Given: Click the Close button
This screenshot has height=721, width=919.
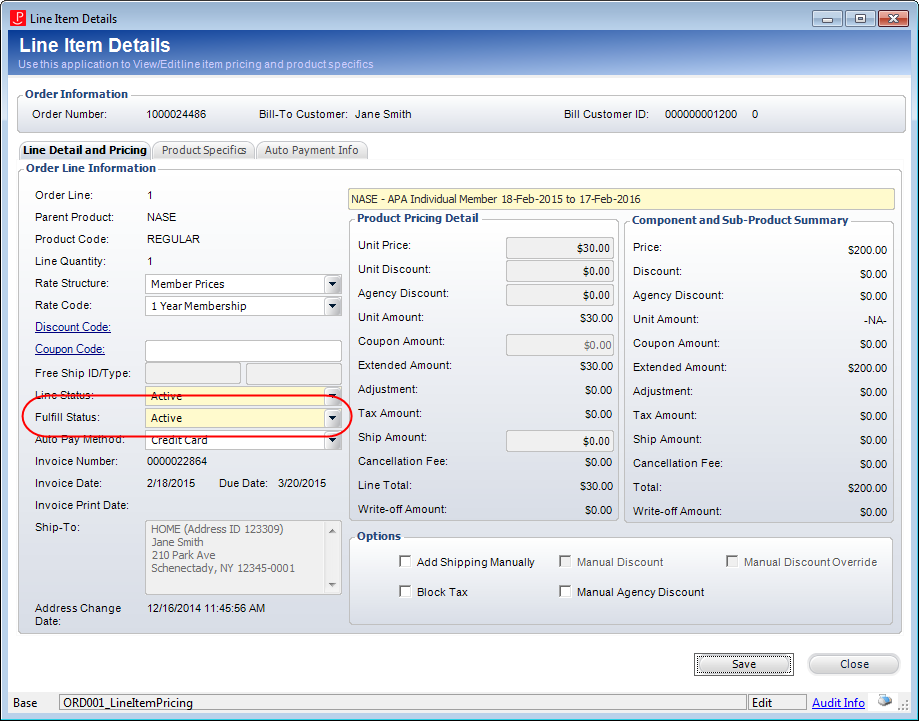Looking at the screenshot, I should pos(854,664).
